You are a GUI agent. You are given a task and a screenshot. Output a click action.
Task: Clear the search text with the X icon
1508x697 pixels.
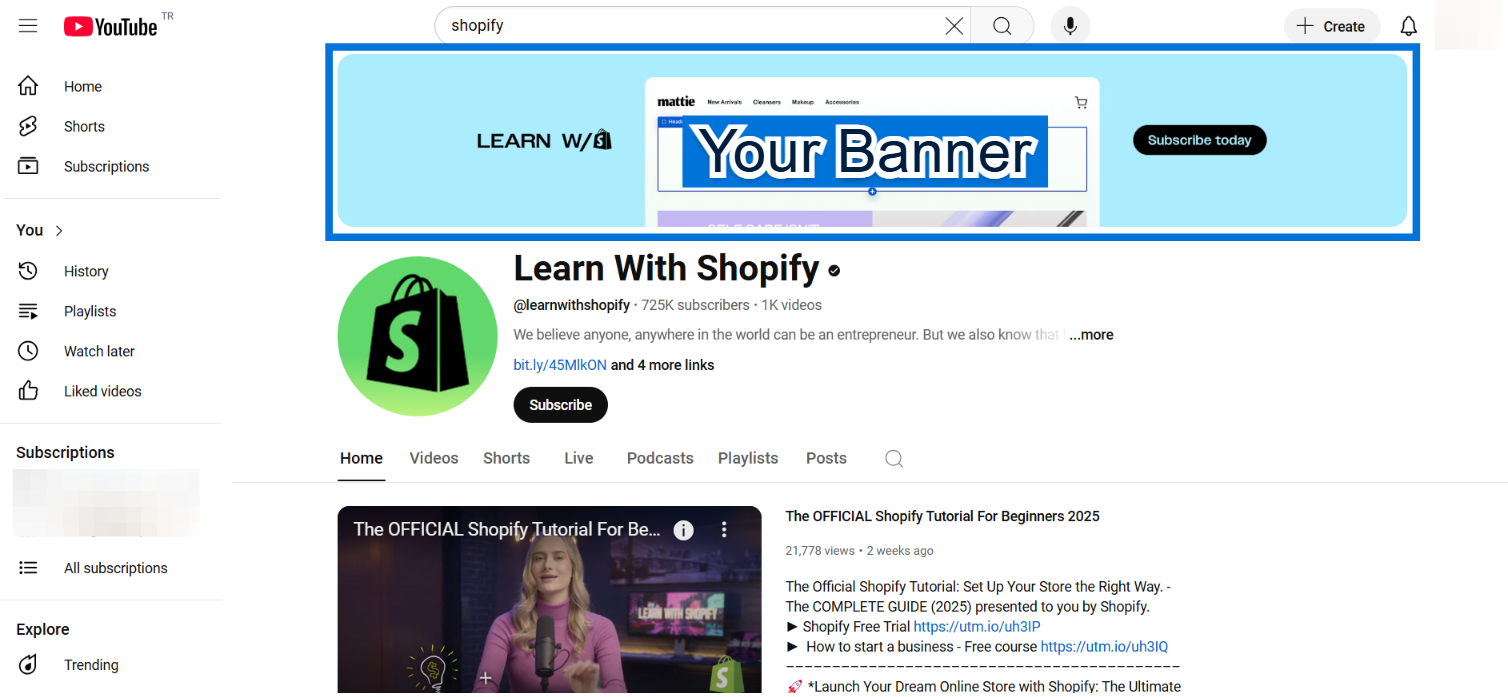tap(954, 26)
